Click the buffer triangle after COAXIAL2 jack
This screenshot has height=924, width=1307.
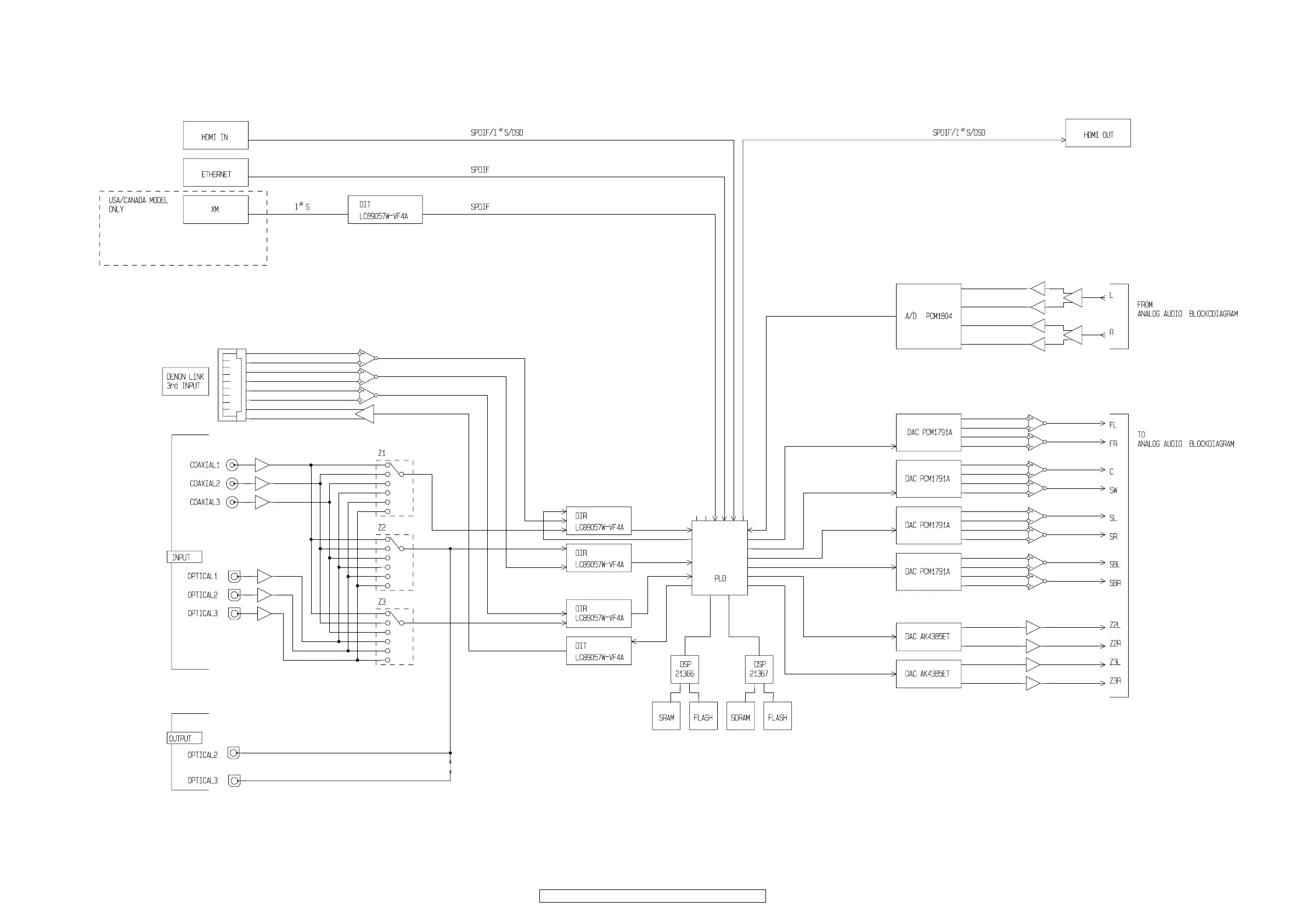(x=262, y=484)
